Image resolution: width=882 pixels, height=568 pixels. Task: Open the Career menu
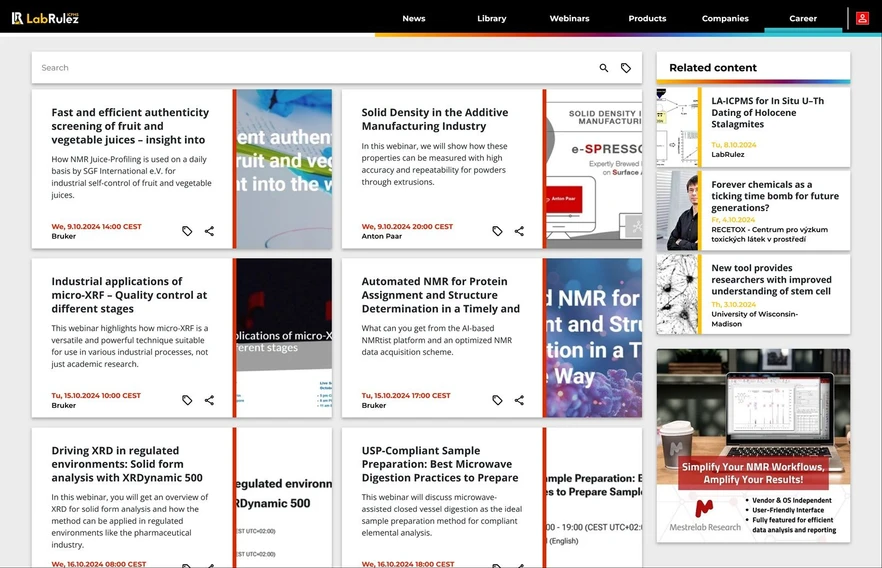coord(803,19)
